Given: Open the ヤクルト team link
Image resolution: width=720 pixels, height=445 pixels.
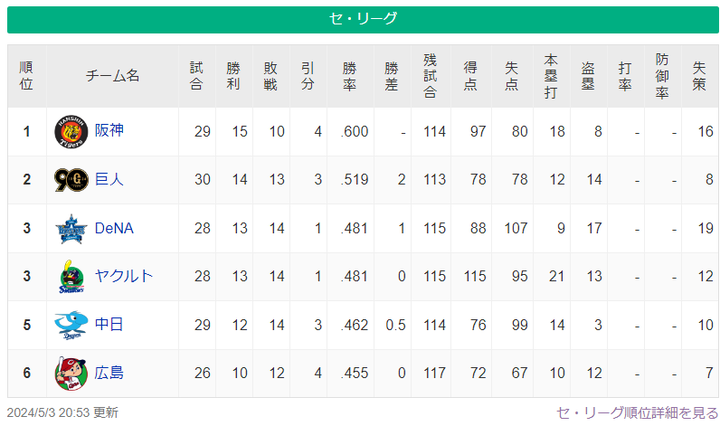Looking at the screenshot, I should 124,276.
